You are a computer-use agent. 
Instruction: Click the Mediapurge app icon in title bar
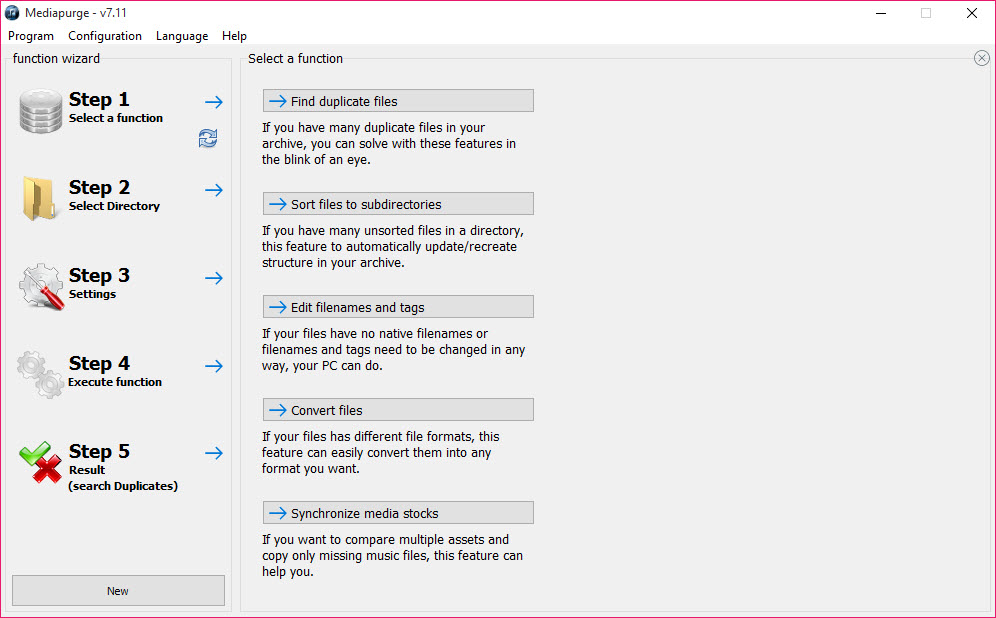click(x=12, y=13)
